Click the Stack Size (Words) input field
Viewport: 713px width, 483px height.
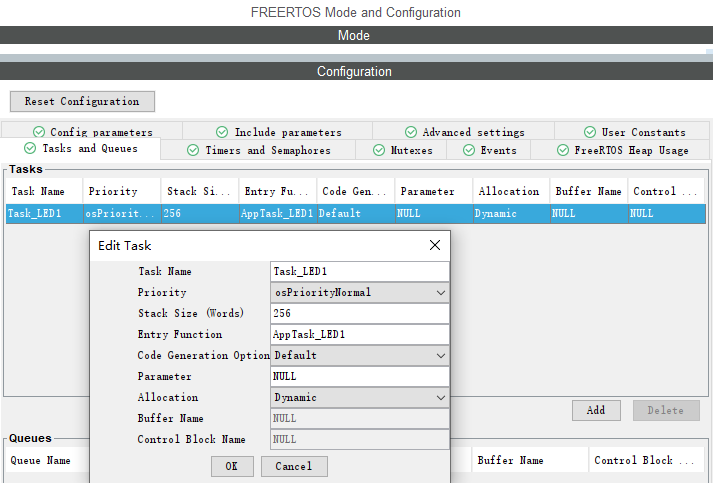pos(360,313)
